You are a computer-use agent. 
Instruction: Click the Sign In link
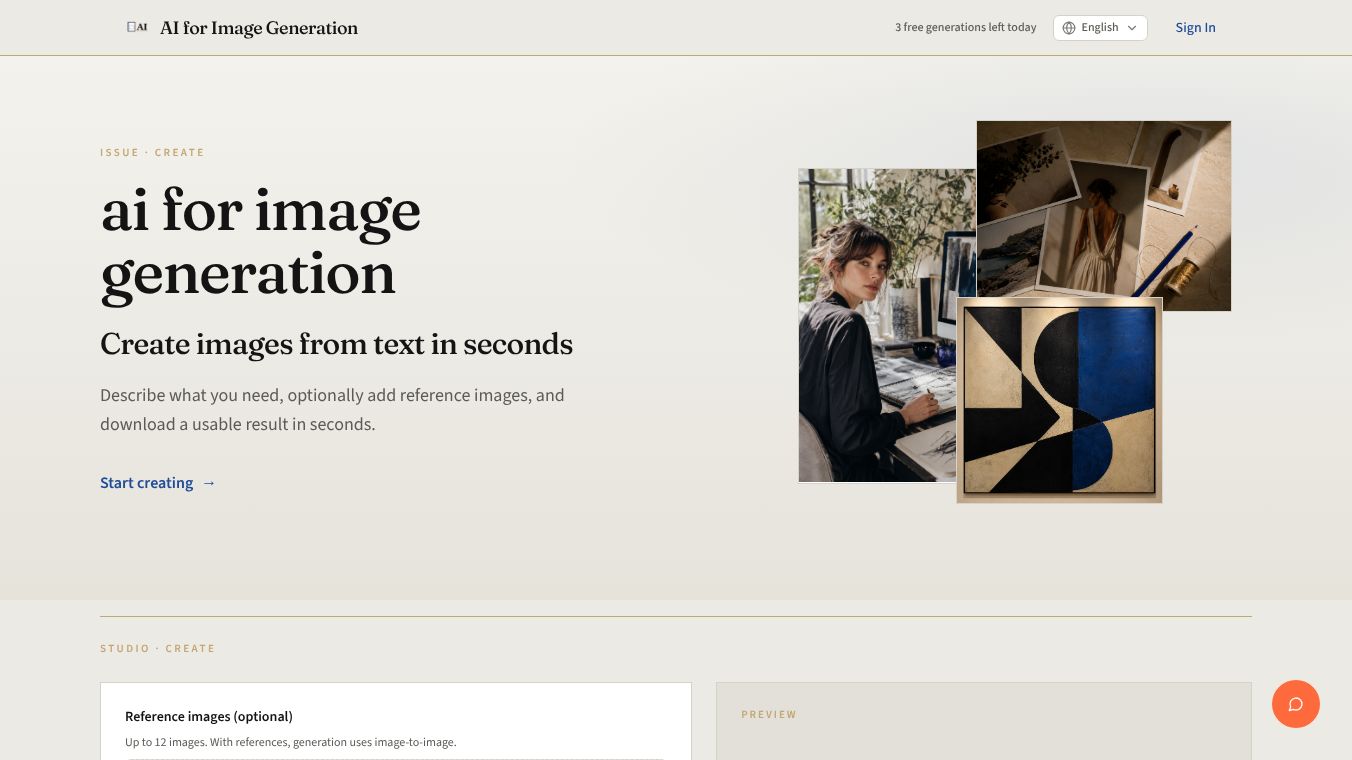tap(1195, 28)
